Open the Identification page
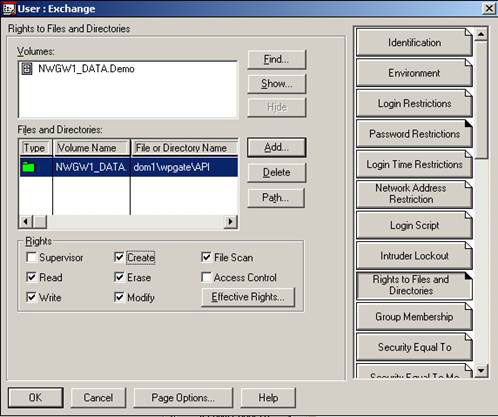The height and width of the screenshot is (417, 498). click(x=414, y=42)
